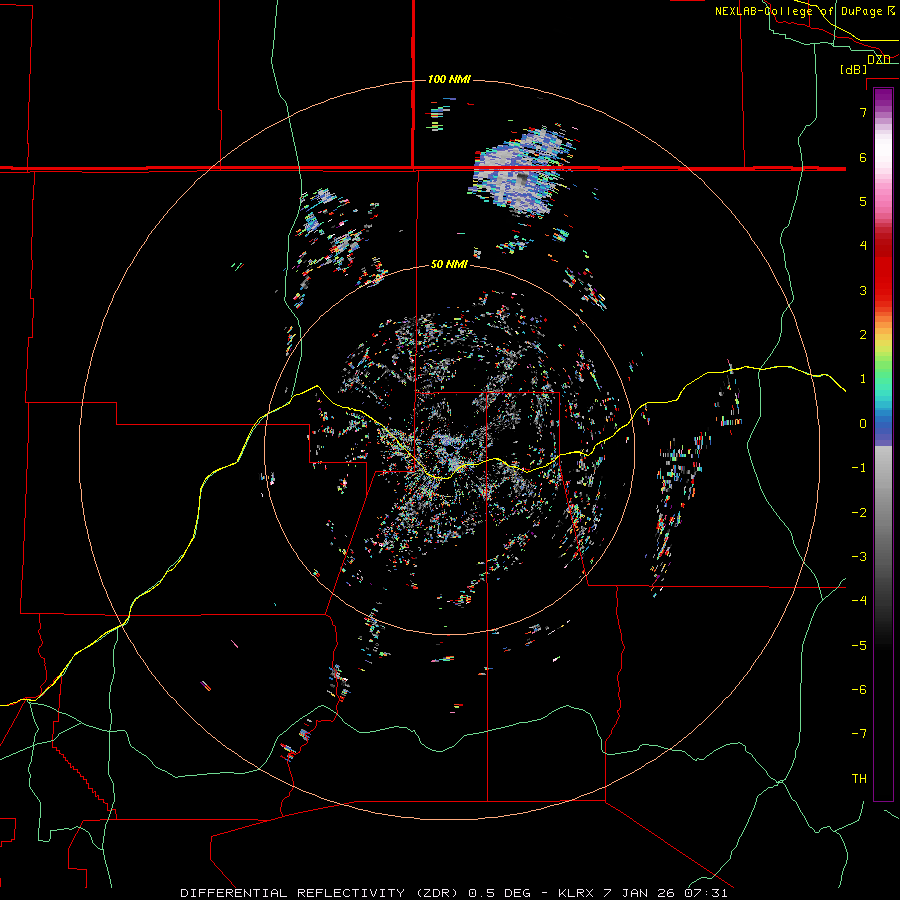Click the 1 value on the ZDR scale

[x=863, y=379]
